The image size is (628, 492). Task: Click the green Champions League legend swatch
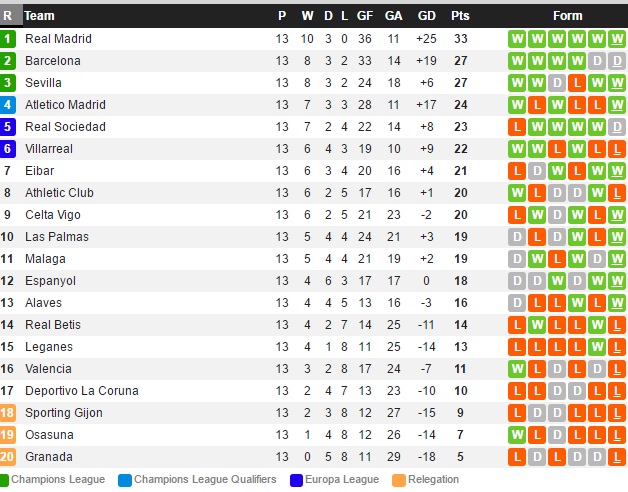pyautogui.click(x=4, y=480)
